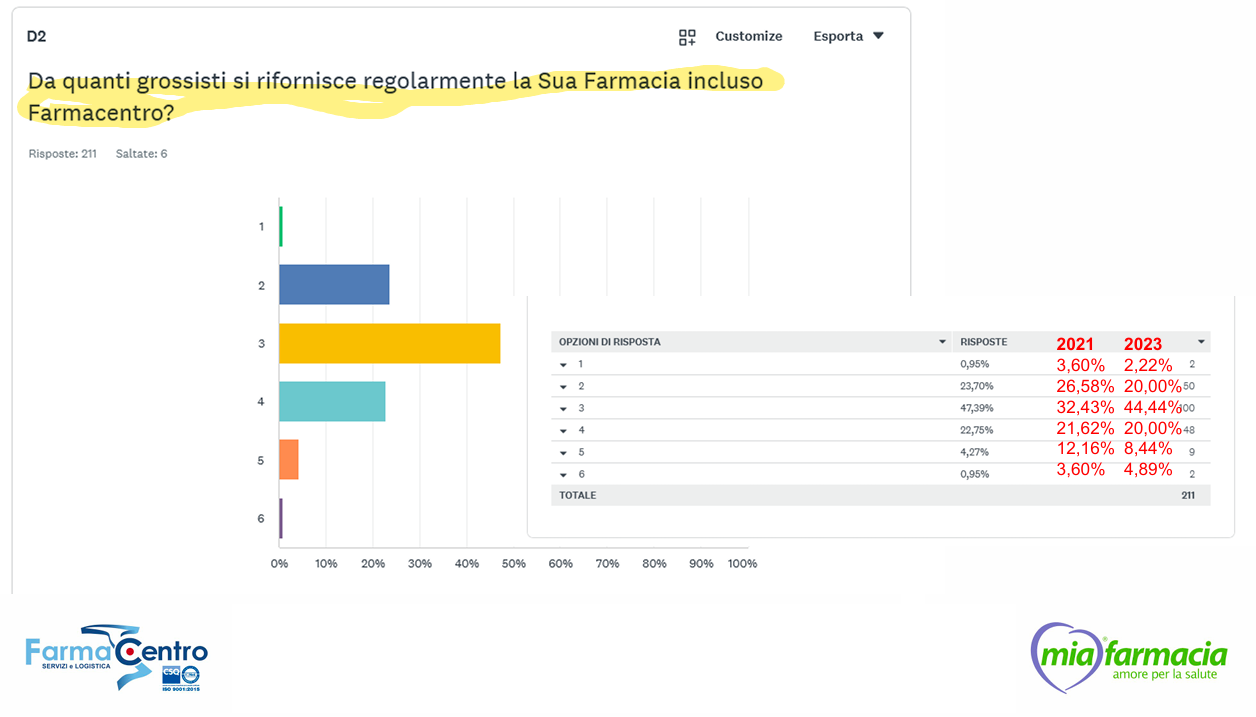Expand the row arrow for option 5

pyautogui.click(x=564, y=453)
